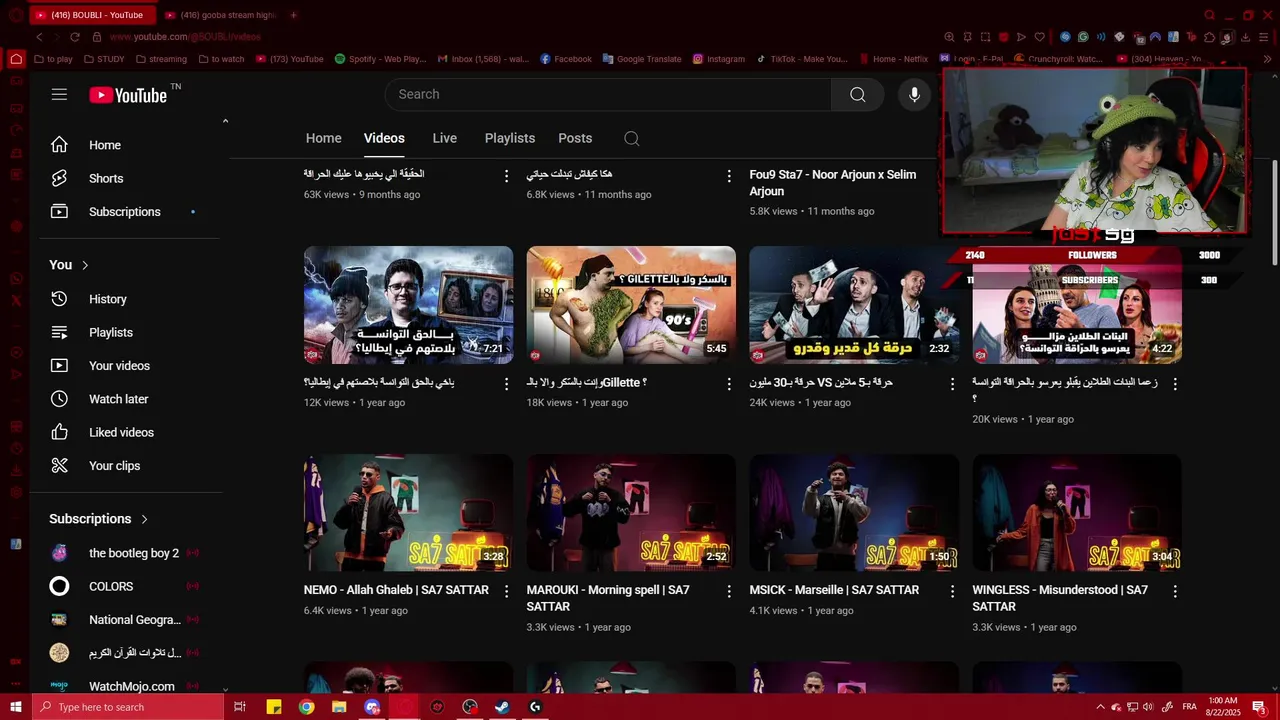Click the magnifier search button
This screenshot has width=1280, height=720.
coord(857,94)
